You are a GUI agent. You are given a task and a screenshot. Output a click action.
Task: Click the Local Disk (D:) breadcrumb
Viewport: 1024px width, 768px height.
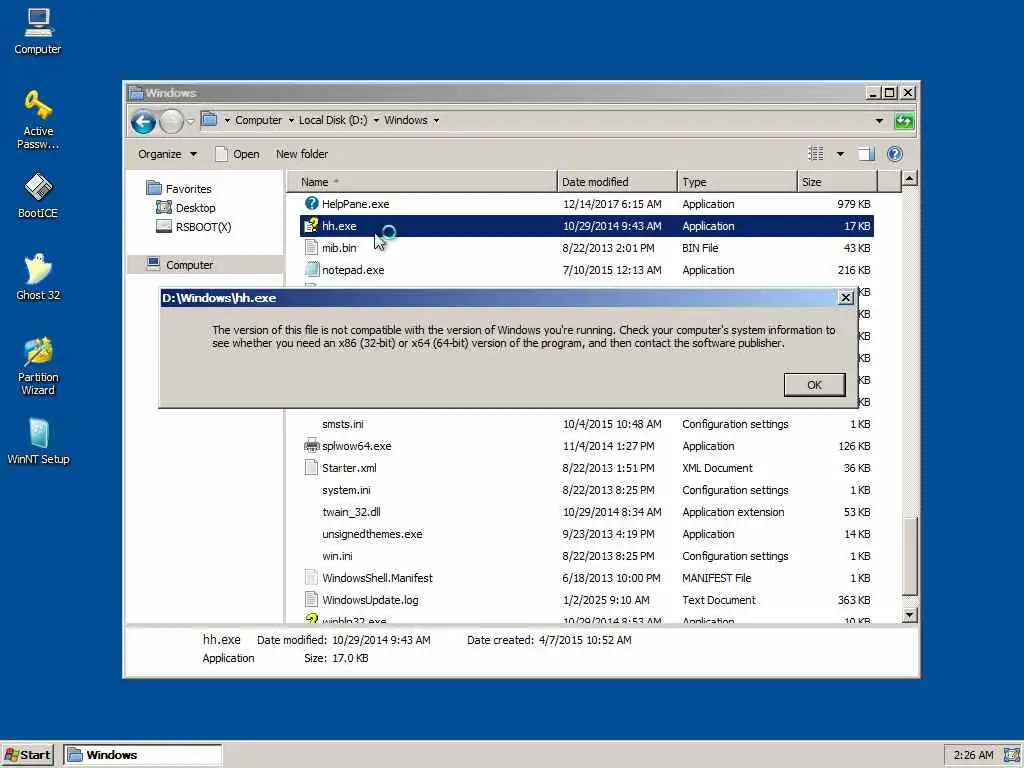click(x=333, y=120)
